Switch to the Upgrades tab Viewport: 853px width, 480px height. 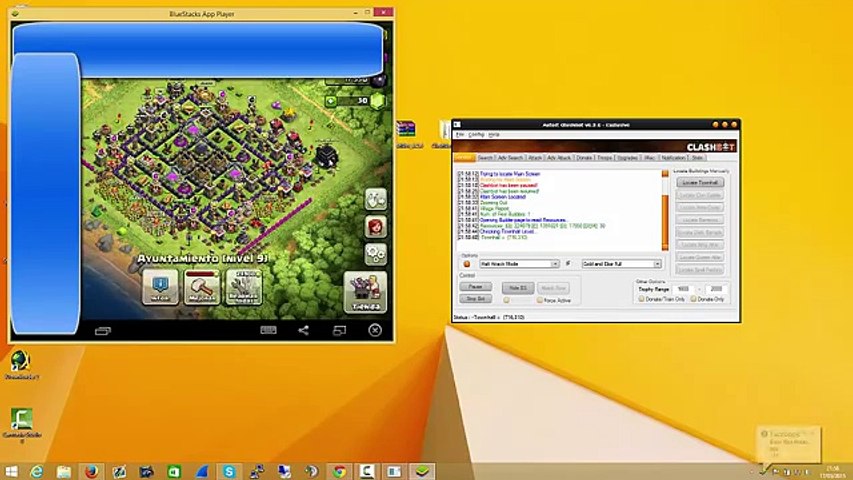click(627, 158)
